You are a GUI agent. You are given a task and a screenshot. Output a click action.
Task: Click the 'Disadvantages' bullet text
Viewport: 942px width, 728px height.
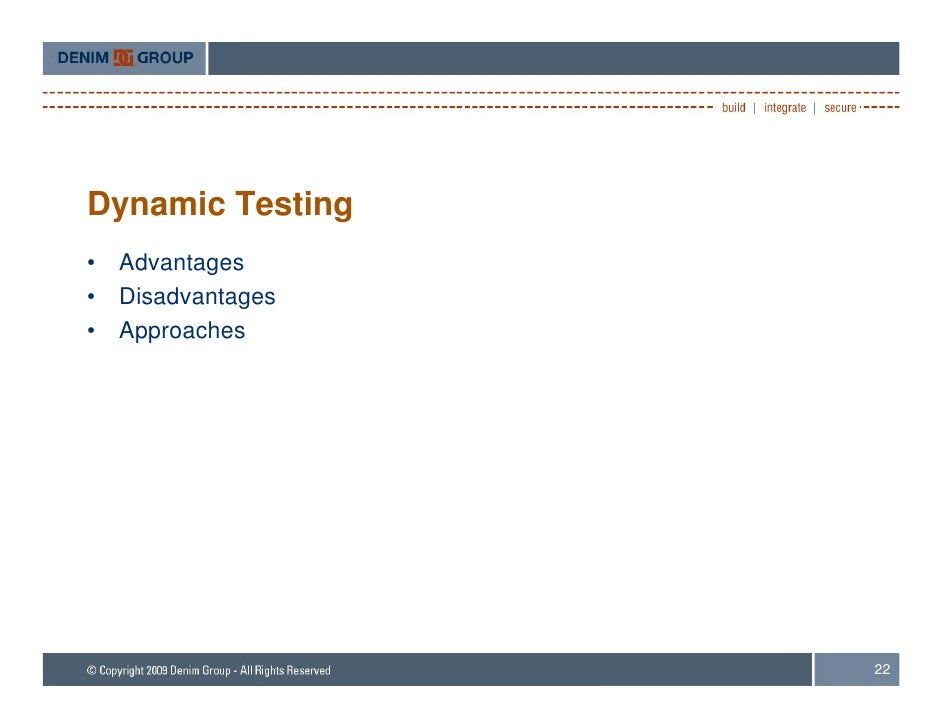point(197,296)
